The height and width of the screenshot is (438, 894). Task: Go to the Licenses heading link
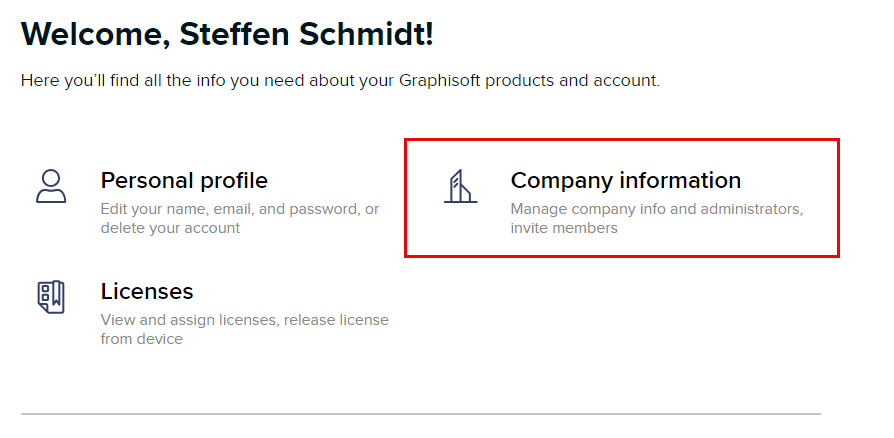pos(147,292)
